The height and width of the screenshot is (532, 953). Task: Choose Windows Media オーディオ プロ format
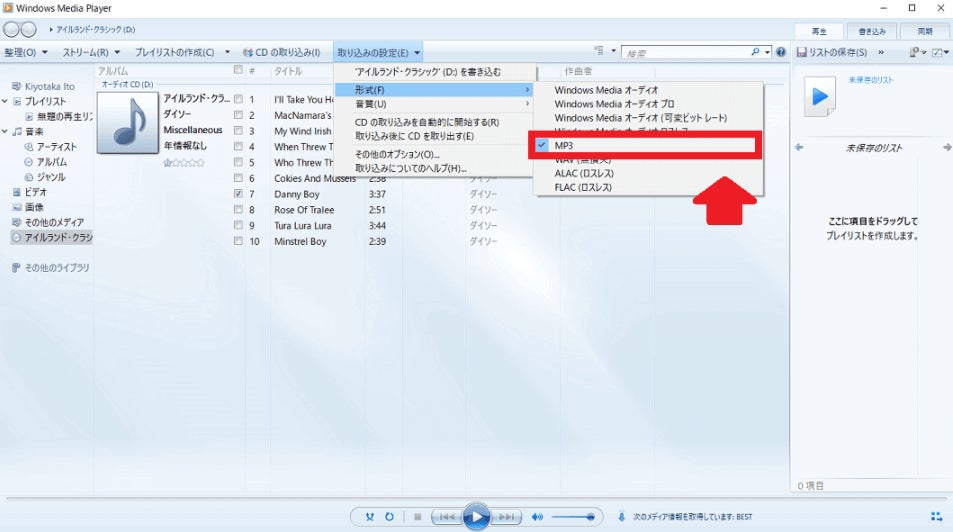click(x=648, y=104)
